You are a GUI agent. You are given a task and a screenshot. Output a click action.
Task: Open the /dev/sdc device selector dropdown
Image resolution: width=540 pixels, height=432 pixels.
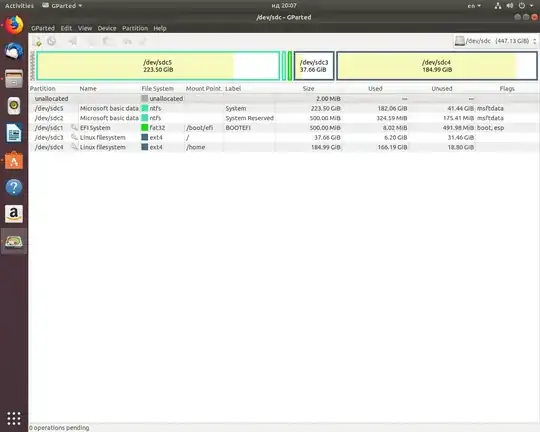[x=495, y=41]
